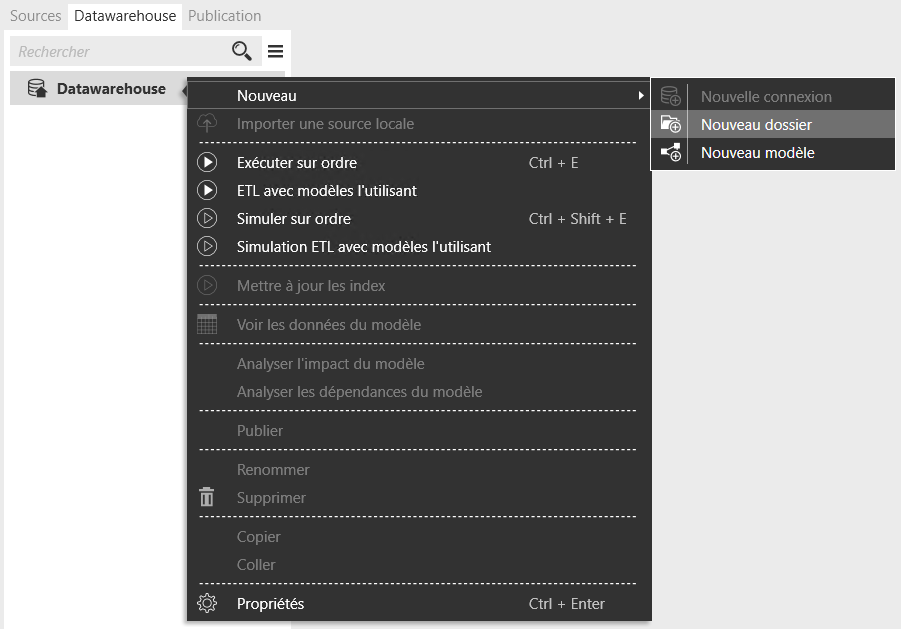Screen dimensions: 901x629
Task: Click the Datawarehouse database icon
Action: point(37,89)
